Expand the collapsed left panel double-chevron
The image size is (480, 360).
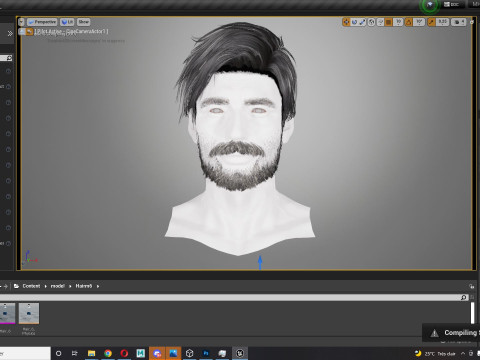click(x=10, y=33)
